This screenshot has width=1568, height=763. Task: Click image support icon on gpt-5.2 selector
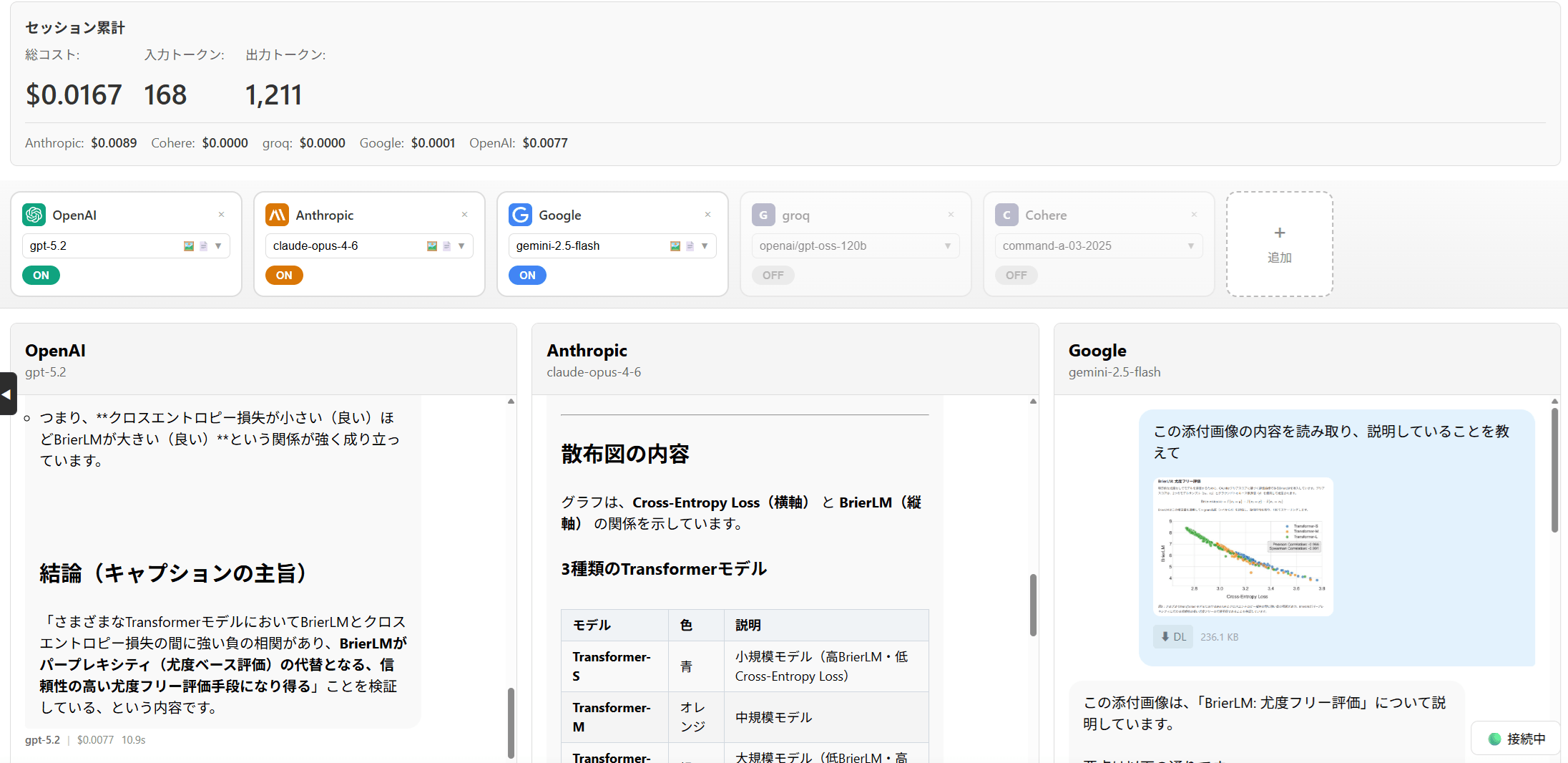189,246
